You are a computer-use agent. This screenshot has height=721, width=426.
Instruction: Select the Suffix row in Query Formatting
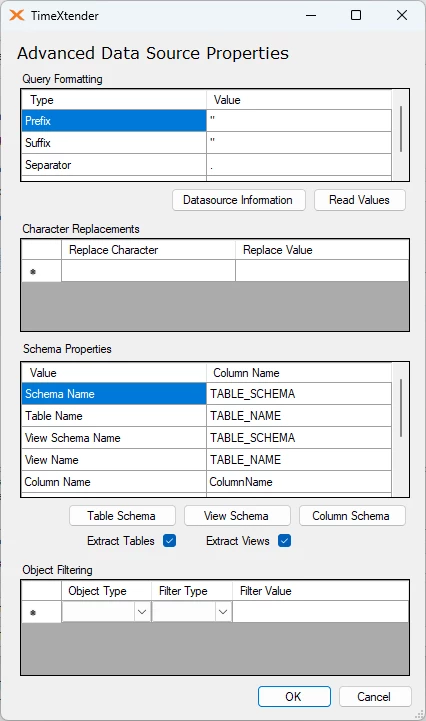click(x=207, y=143)
